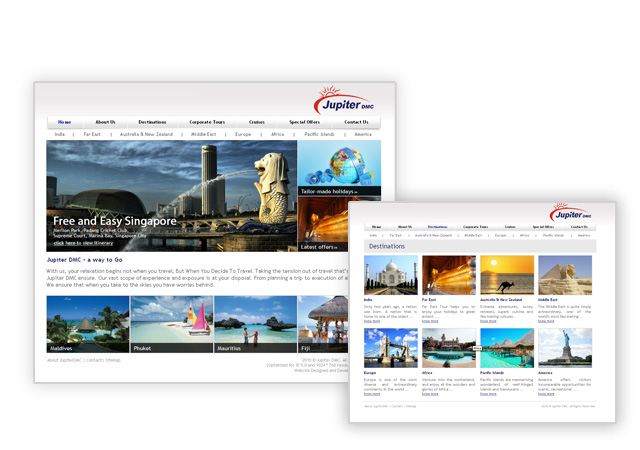Image resolution: width=640 pixels, height=450 pixels.
Task: Click 'know more' under Australia & New Zealand
Action: (x=488, y=321)
